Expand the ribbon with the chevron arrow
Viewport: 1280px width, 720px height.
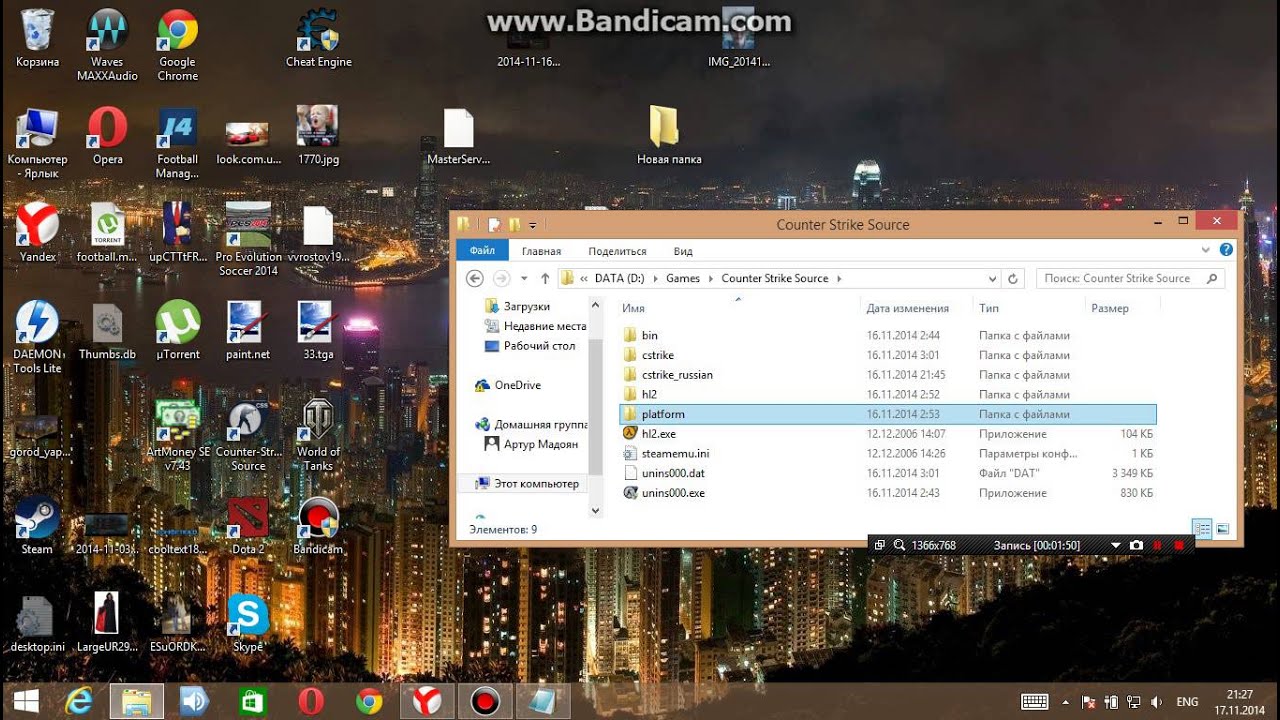(1206, 250)
